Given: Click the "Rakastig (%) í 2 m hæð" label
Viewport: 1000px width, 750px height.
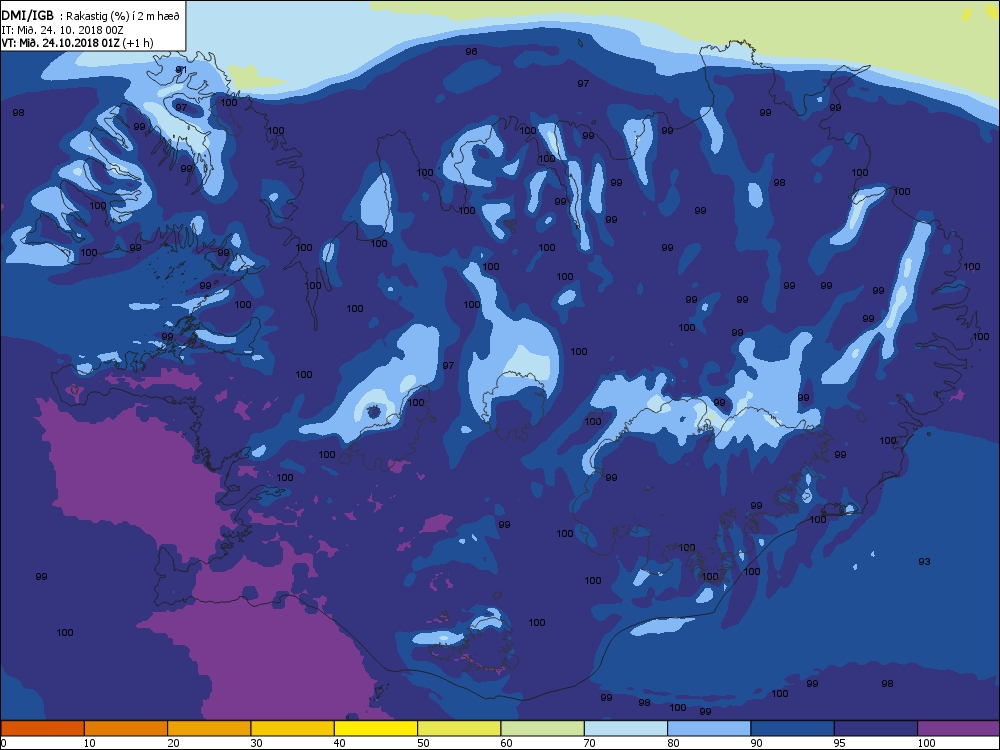Looking at the screenshot, I should click(123, 17).
